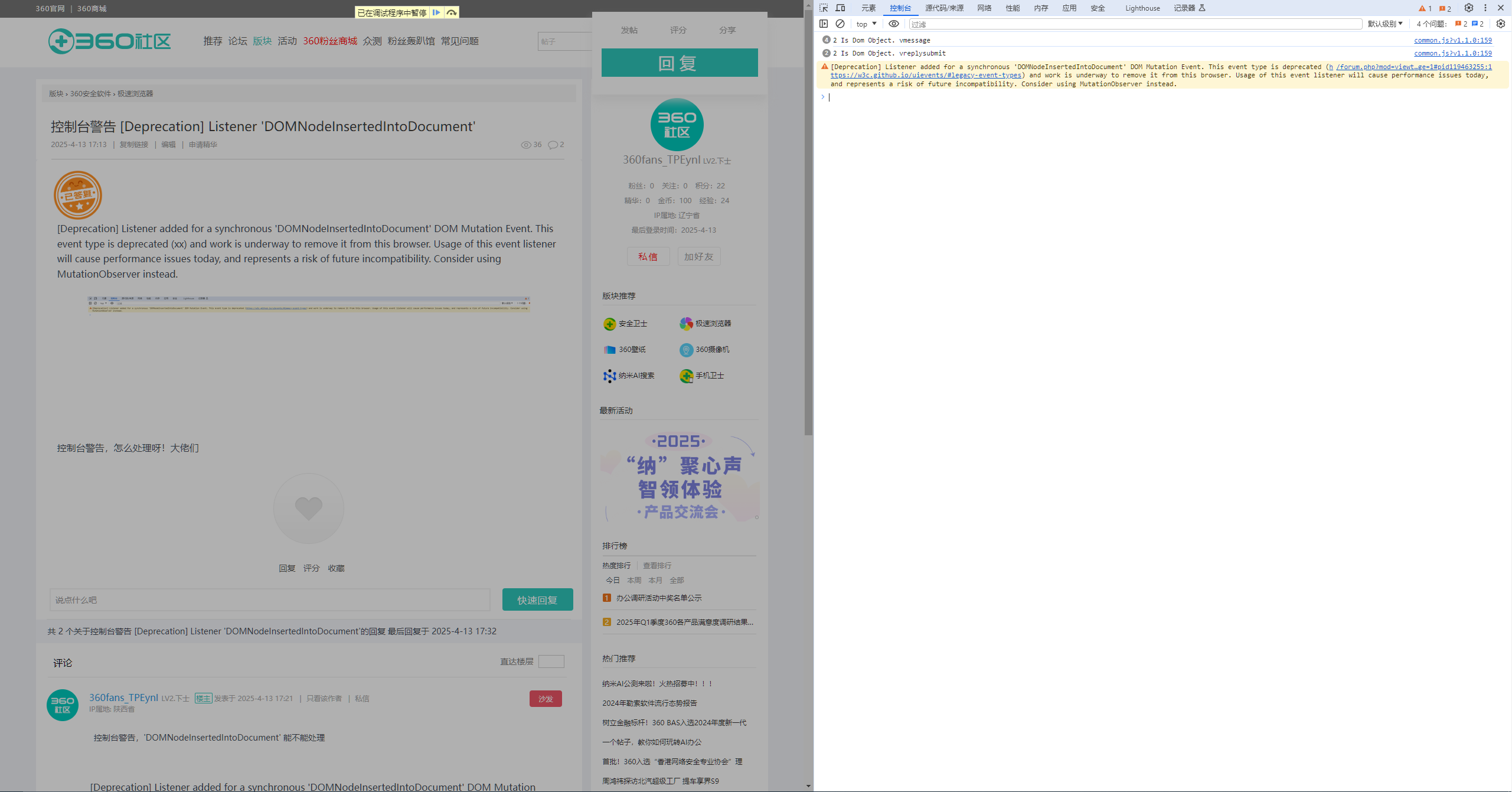Click 查看排行 link
1512x792 pixels.
(x=657, y=565)
